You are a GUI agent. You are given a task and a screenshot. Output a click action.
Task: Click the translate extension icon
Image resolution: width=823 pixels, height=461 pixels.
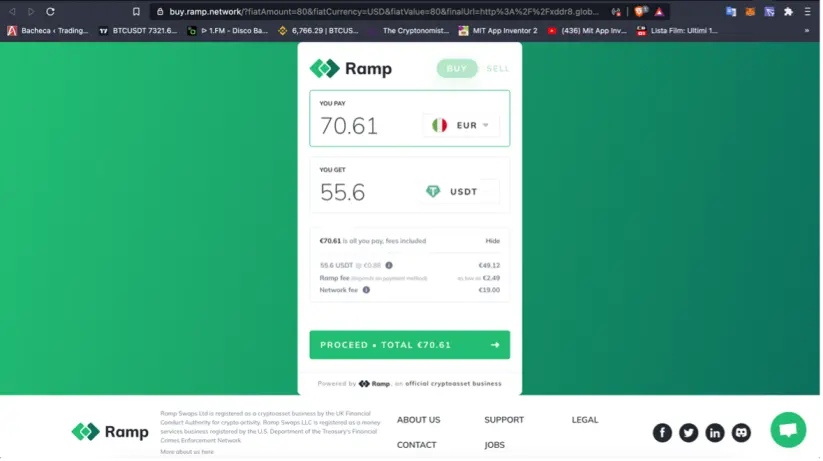tap(731, 11)
